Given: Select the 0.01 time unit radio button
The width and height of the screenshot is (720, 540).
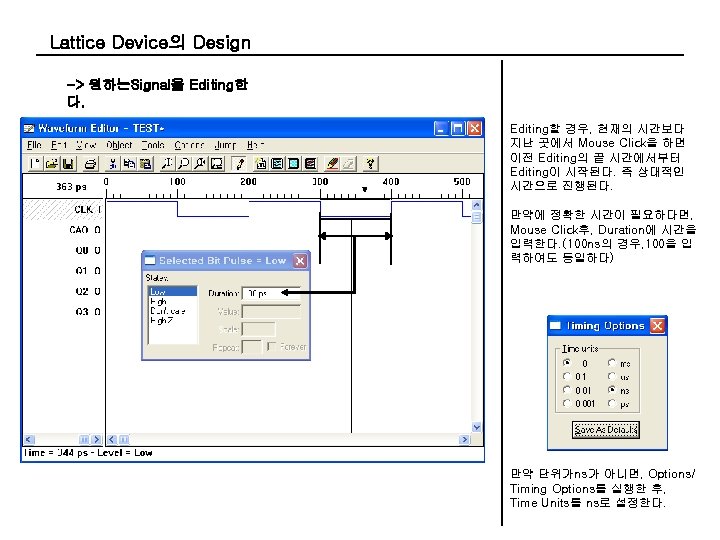Looking at the screenshot, I should point(567,390).
